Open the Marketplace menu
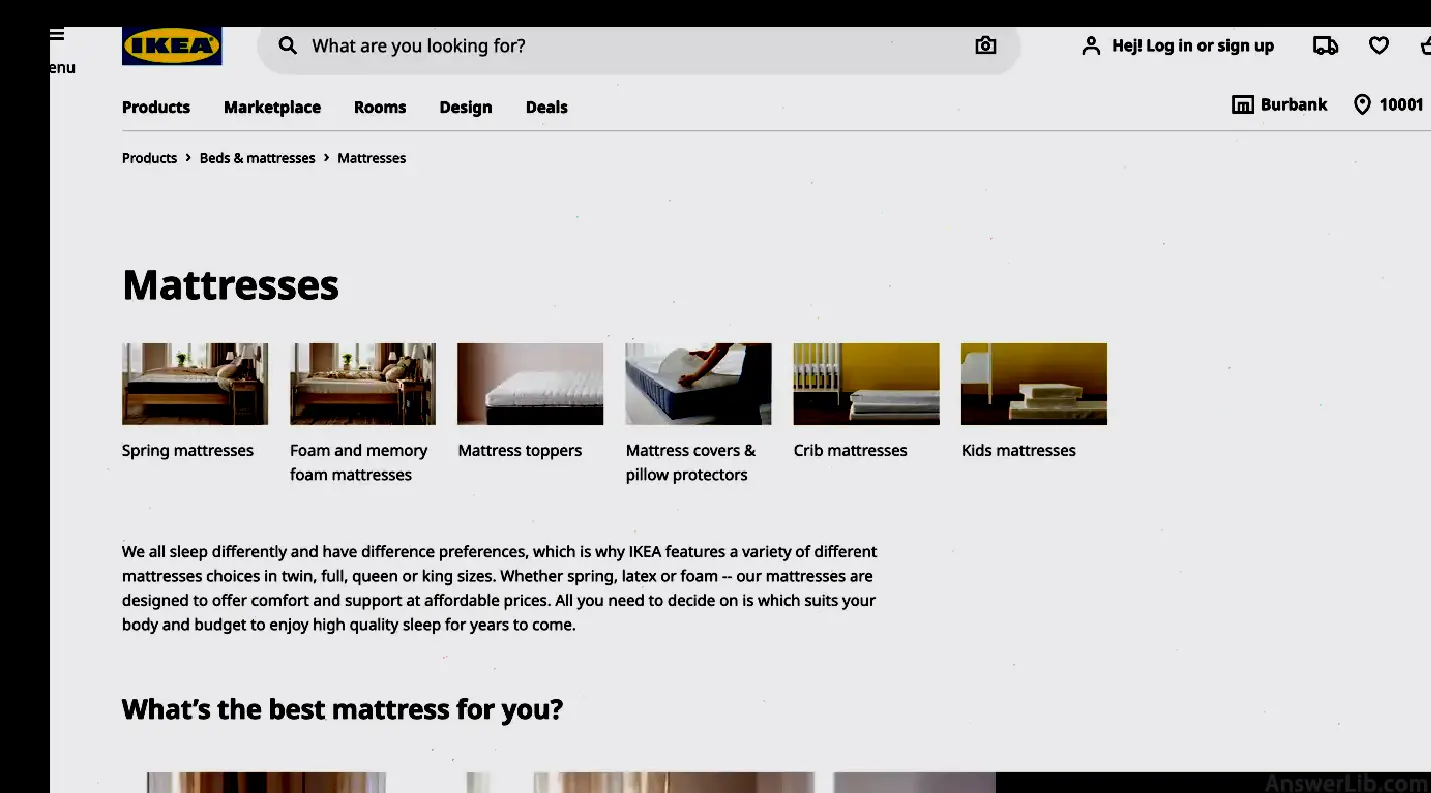Viewport: 1431px width, 793px height. coord(272,107)
